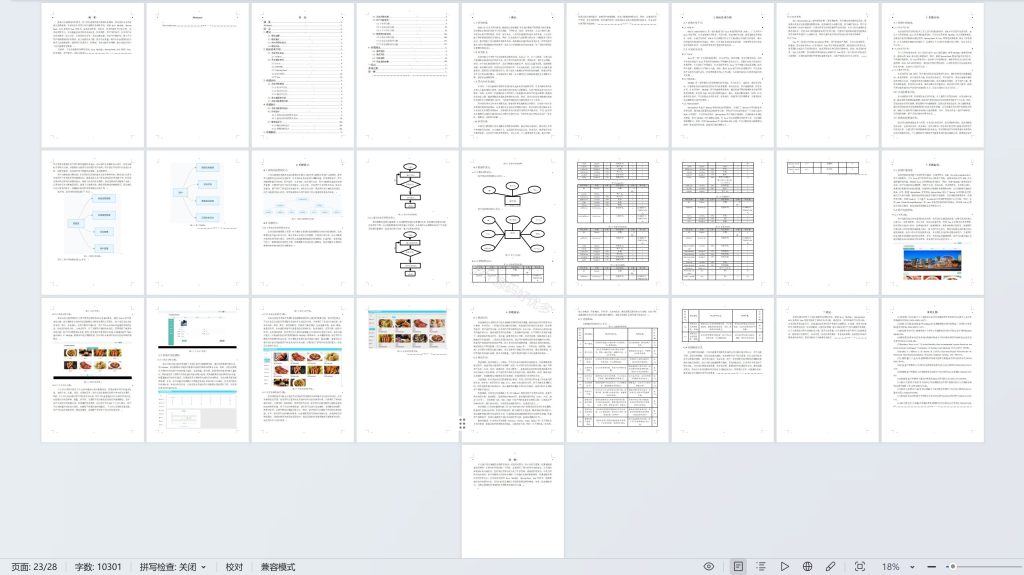
Task: Select the first page abstract thumbnail
Action: [x=93, y=75]
